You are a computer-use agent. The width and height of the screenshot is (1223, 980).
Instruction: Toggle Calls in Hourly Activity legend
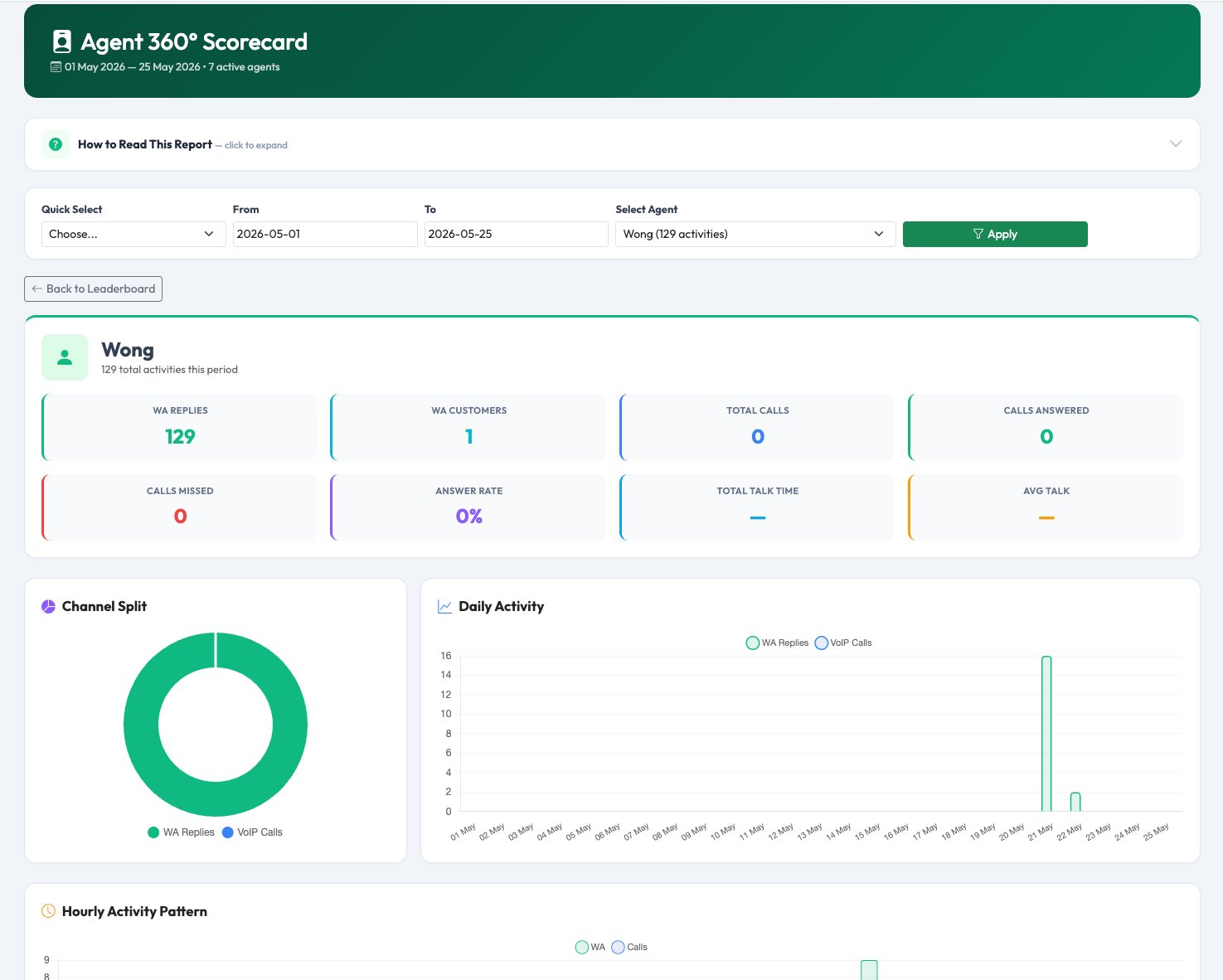629,947
